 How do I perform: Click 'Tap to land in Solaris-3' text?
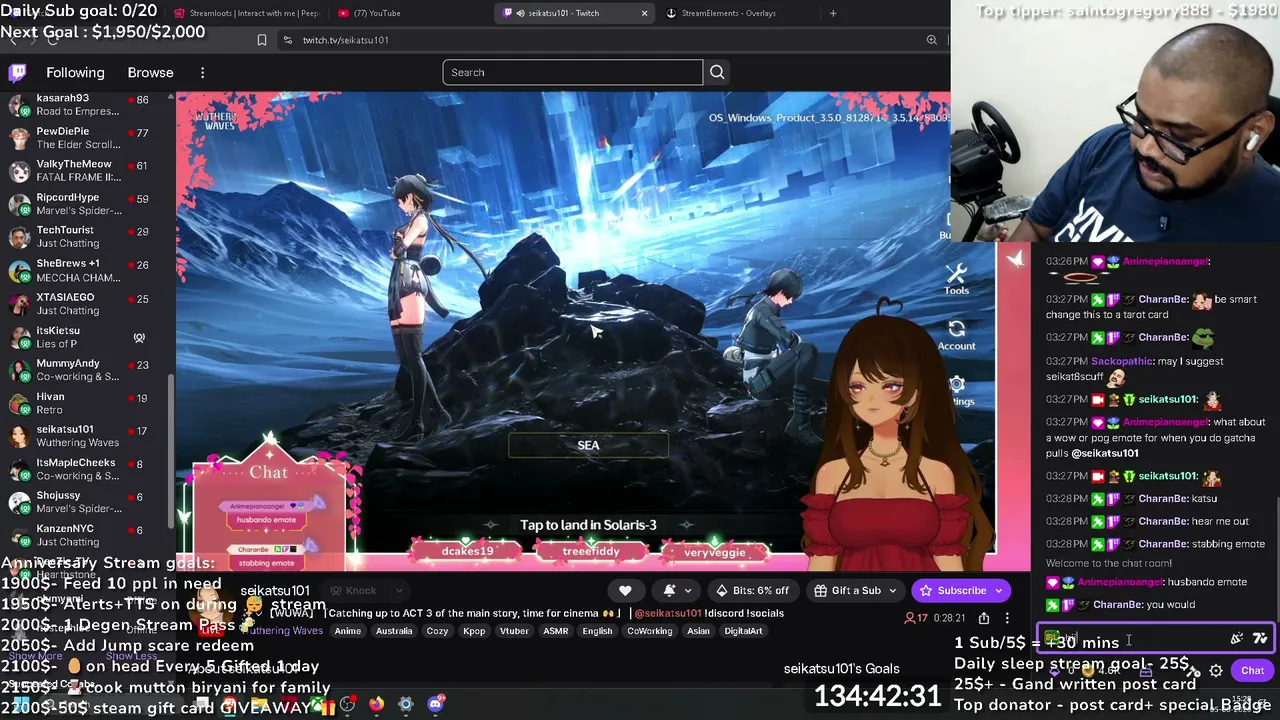pyautogui.click(x=588, y=525)
